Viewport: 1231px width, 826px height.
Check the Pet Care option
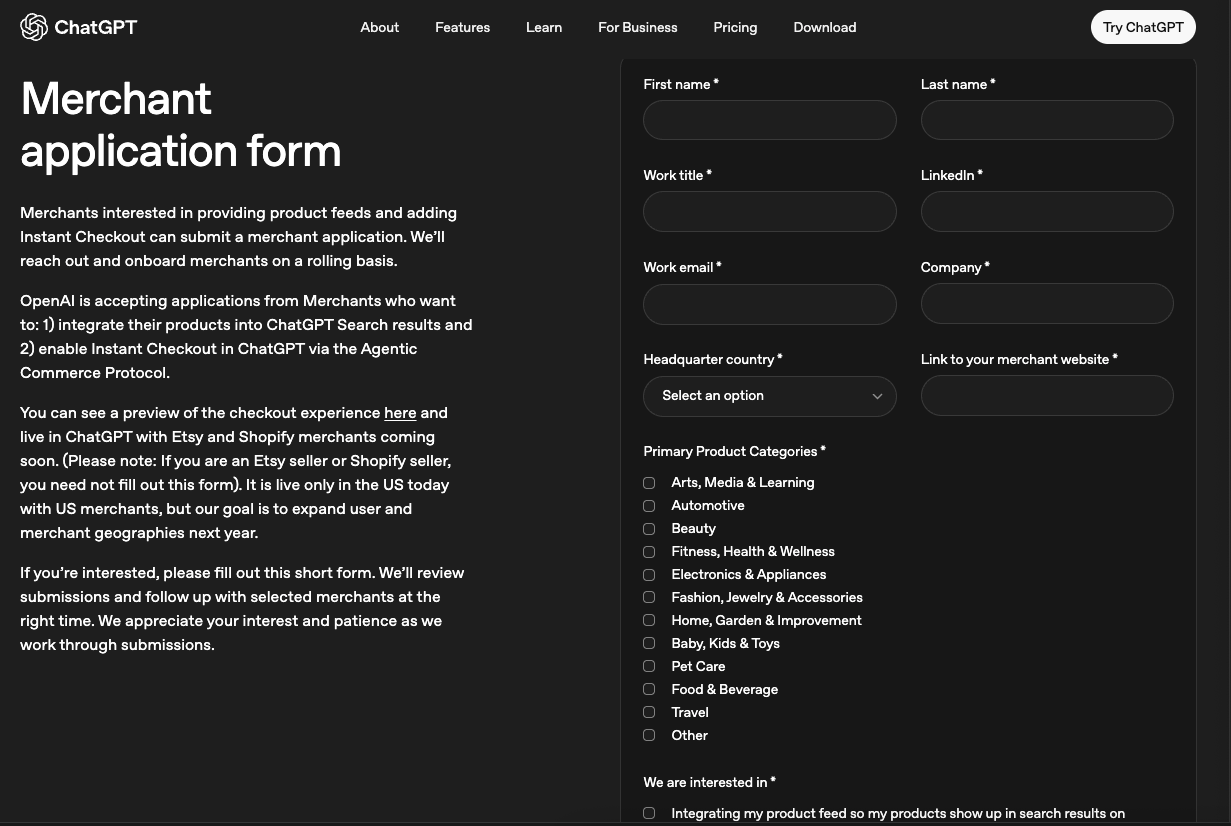click(x=649, y=667)
